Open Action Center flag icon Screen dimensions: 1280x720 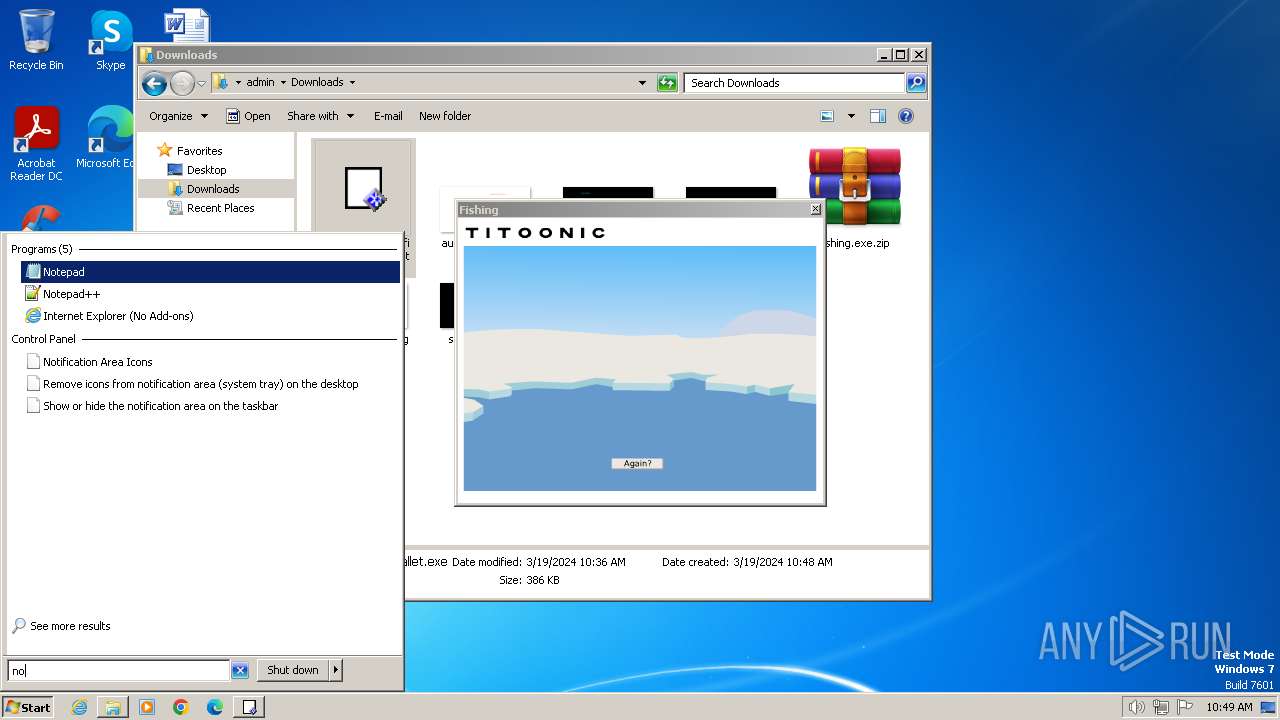tap(1185, 707)
